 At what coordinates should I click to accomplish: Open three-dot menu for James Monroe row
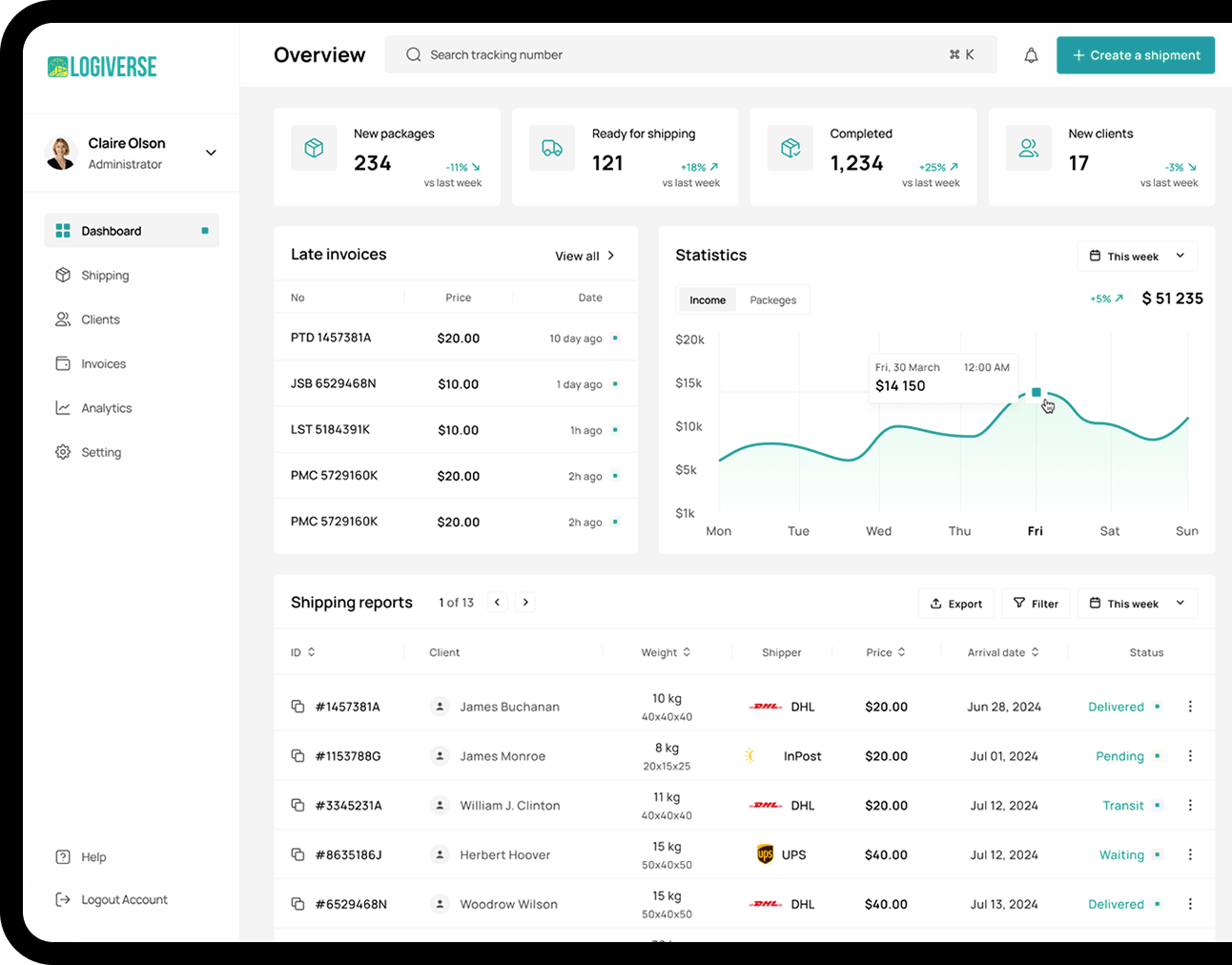click(x=1190, y=756)
